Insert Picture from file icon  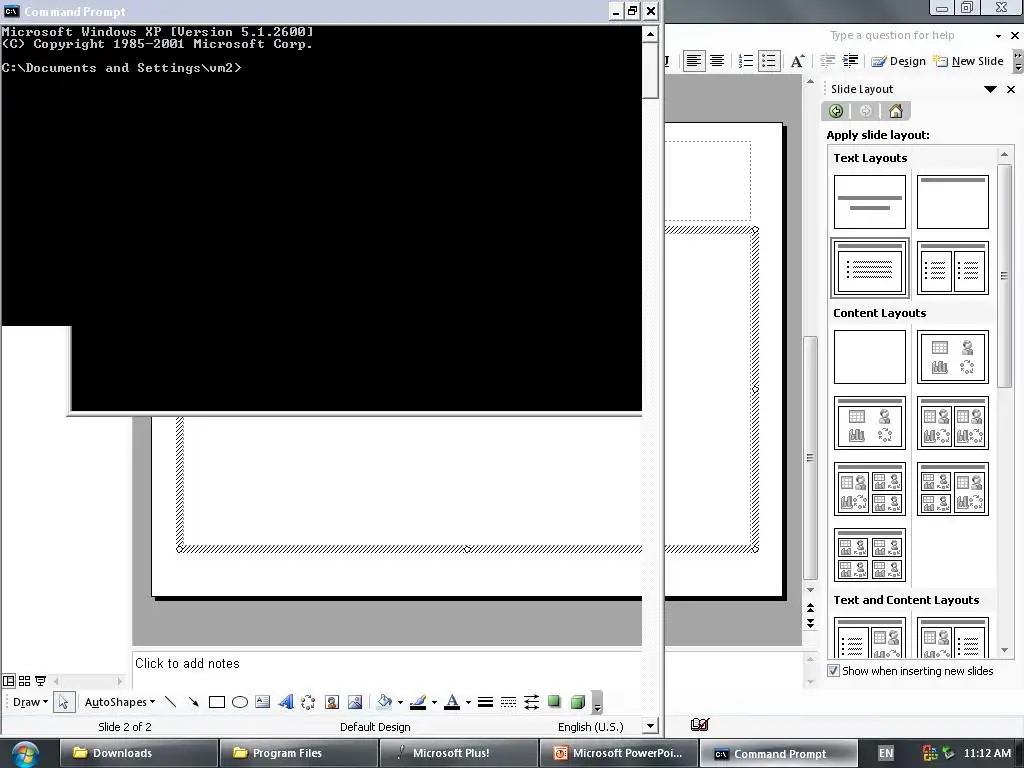coord(355,702)
